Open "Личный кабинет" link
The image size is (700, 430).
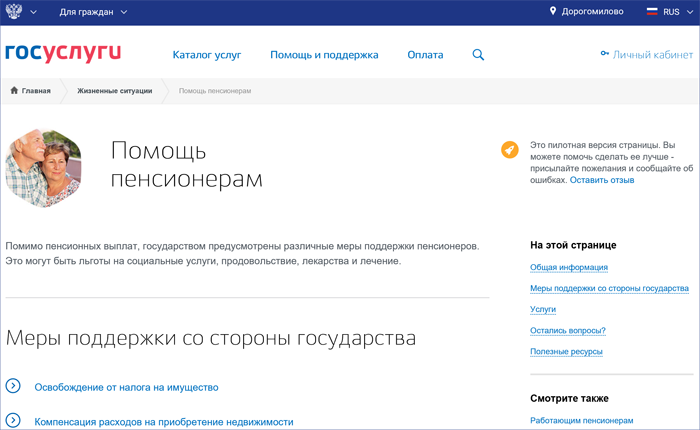click(652, 54)
